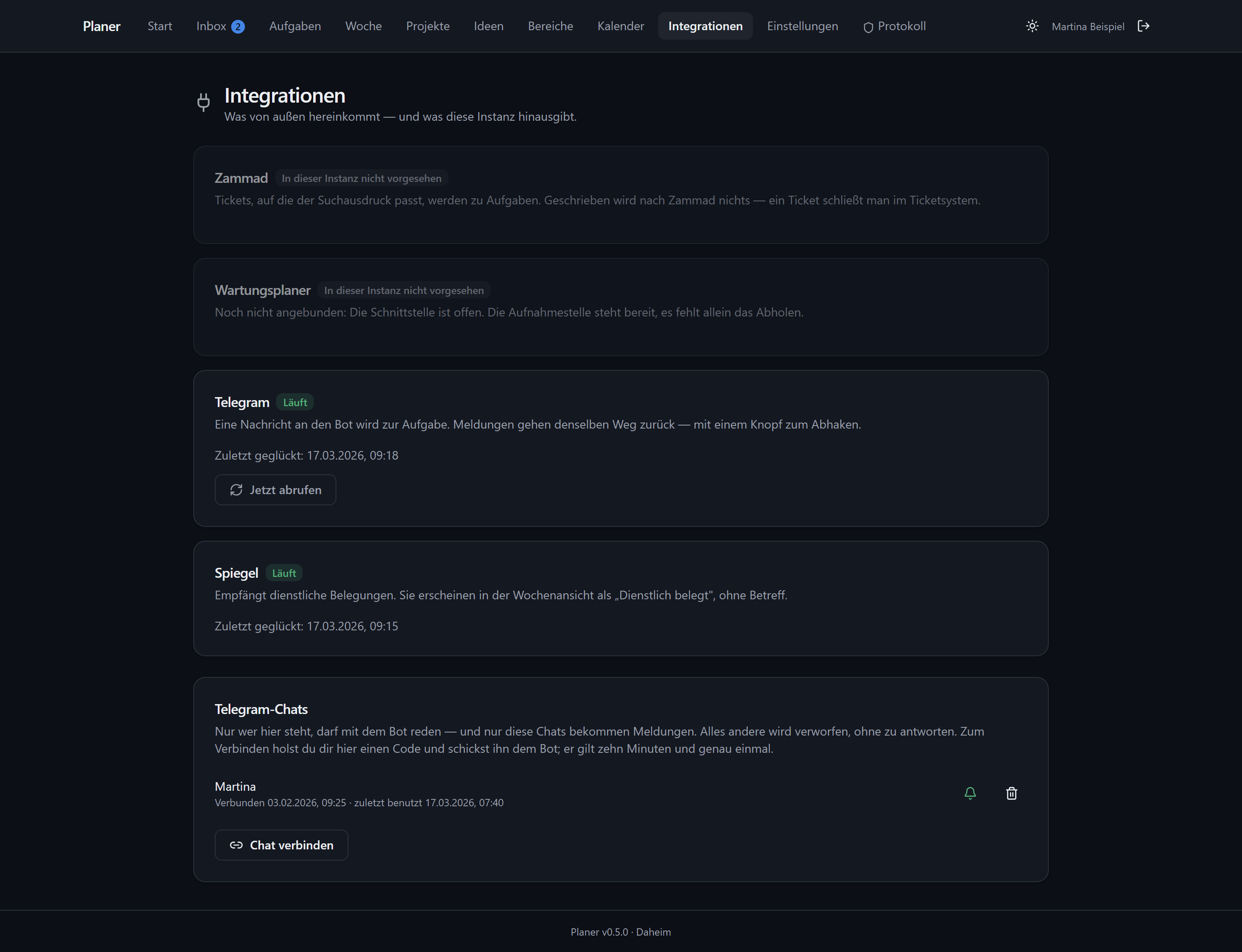Click the Planer logo link
The width and height of the screenshot is (1242, 952).
click(101, 26)
